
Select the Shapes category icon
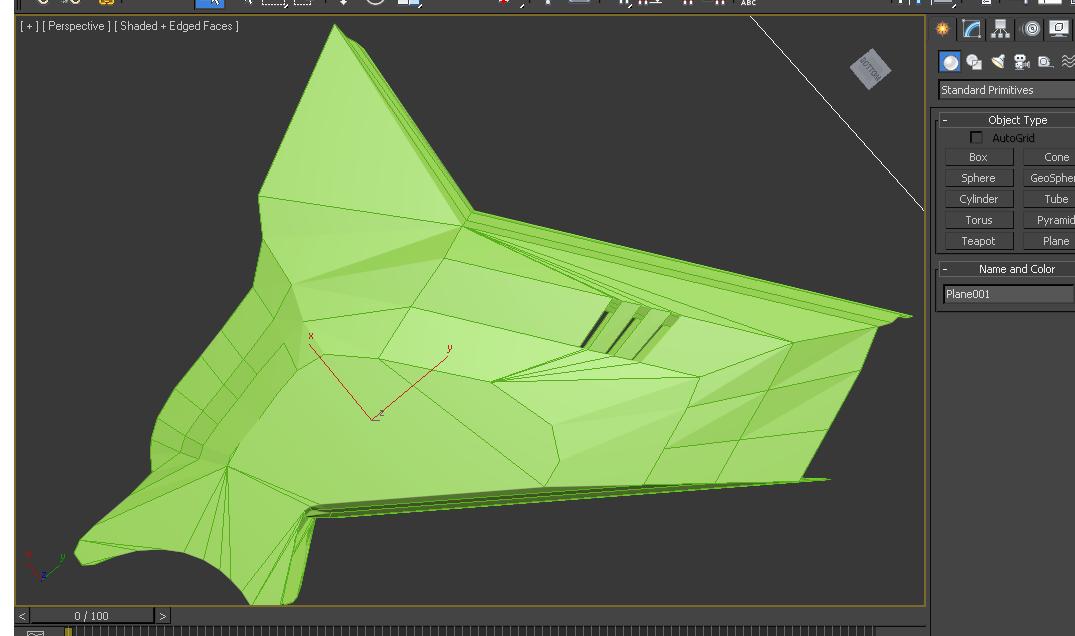click(974, 62)
